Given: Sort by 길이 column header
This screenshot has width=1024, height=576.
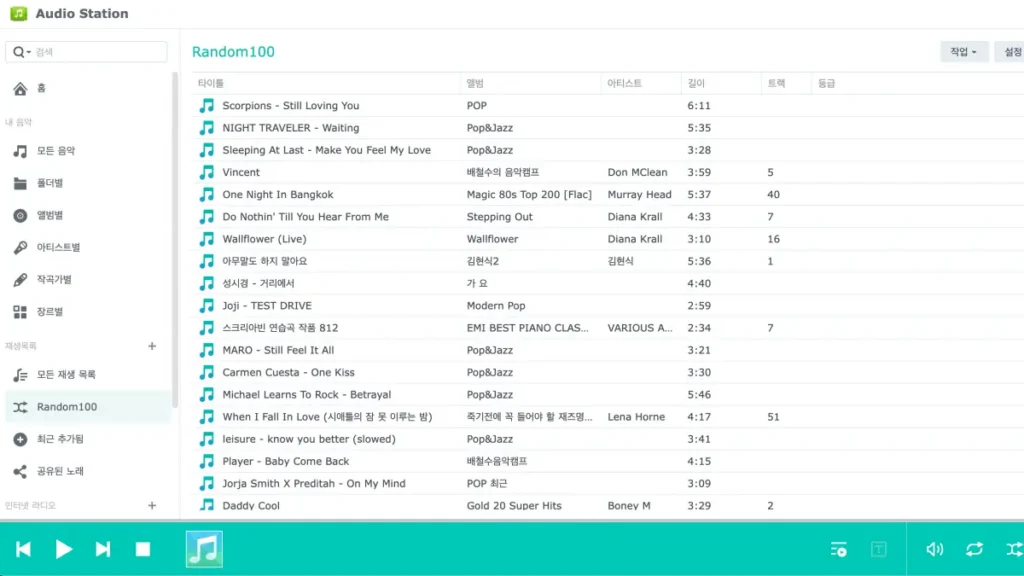Looking at the screenshot, I should click(721, 83).
